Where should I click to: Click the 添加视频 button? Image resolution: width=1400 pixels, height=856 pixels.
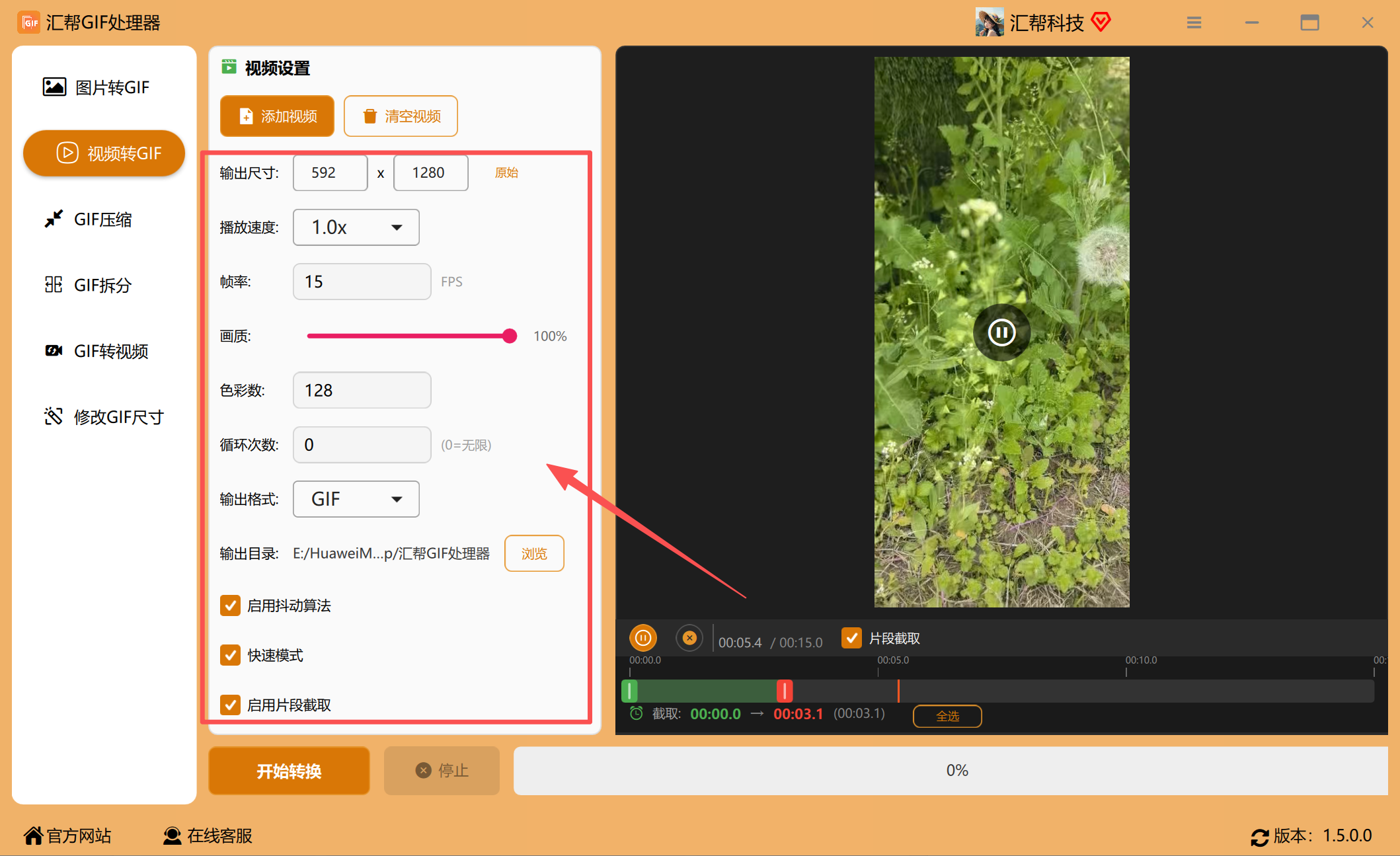click(x=277, y=116)
